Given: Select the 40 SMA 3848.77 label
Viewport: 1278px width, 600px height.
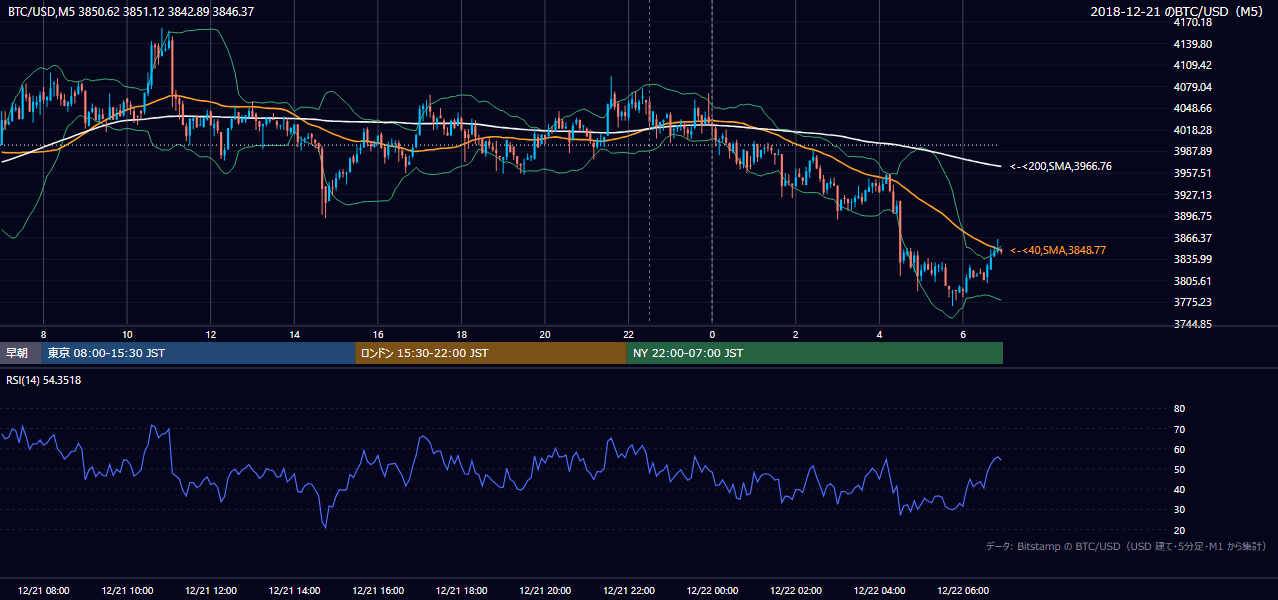Looking at the screenshot, I should tap(1058, 250).
